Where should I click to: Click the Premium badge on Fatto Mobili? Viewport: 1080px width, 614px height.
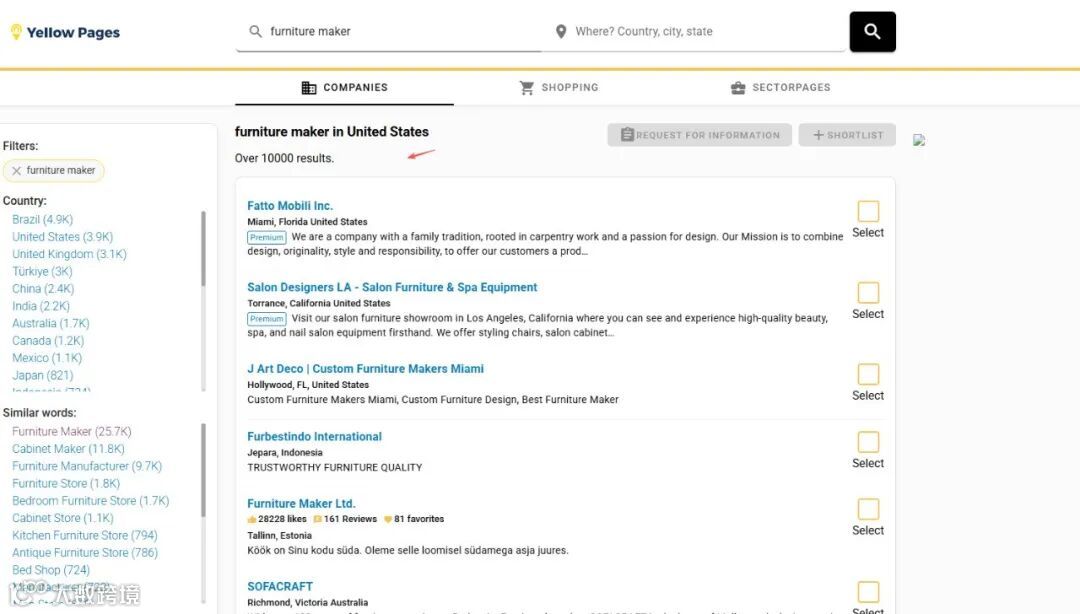tap(267, 238)
